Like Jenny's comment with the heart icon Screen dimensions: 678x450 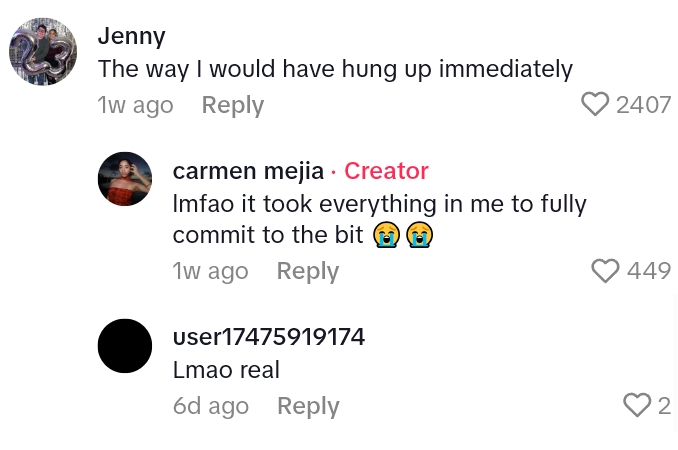click(x=595, y=104)
